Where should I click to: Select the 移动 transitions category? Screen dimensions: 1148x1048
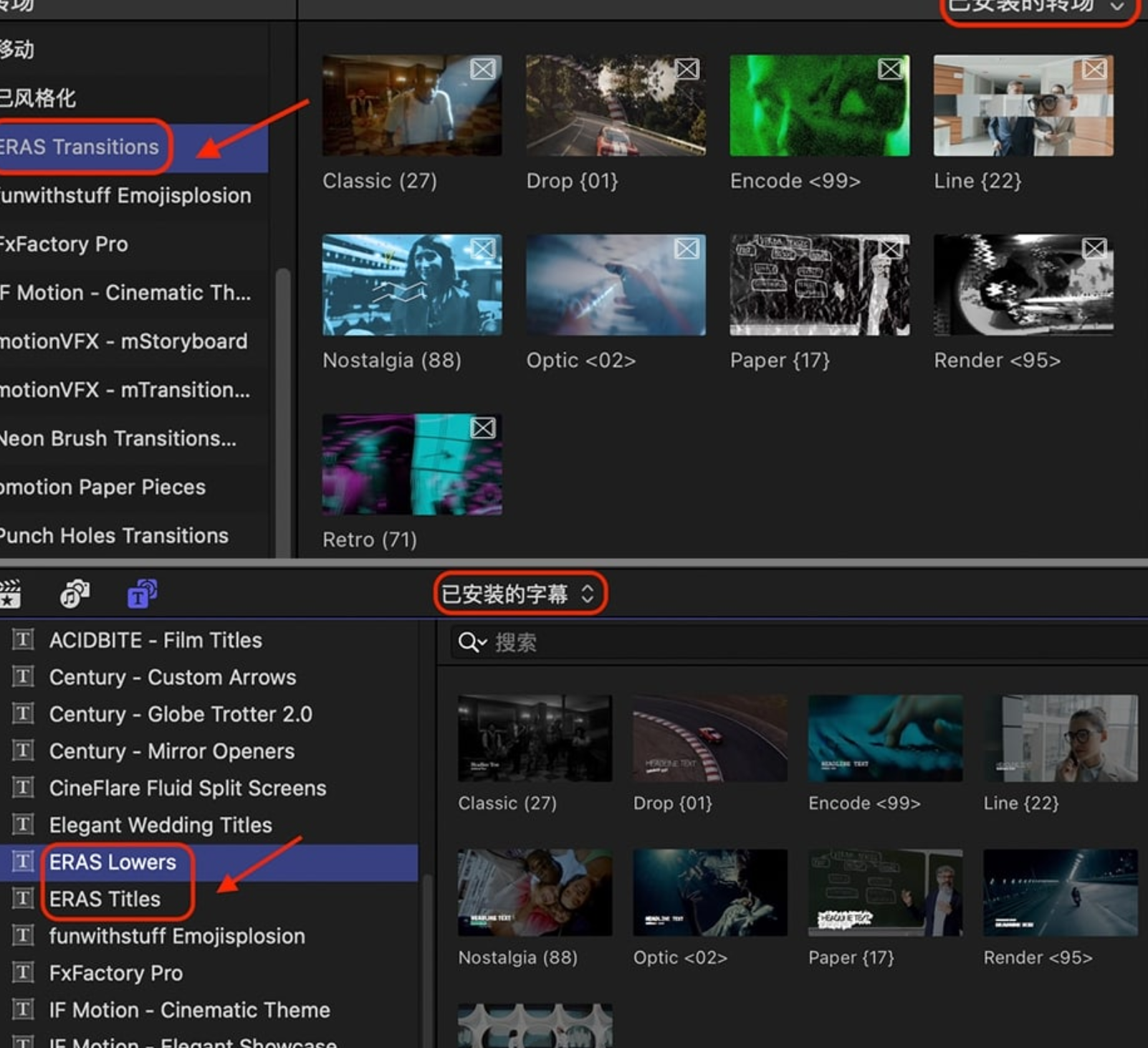[134, 49]
